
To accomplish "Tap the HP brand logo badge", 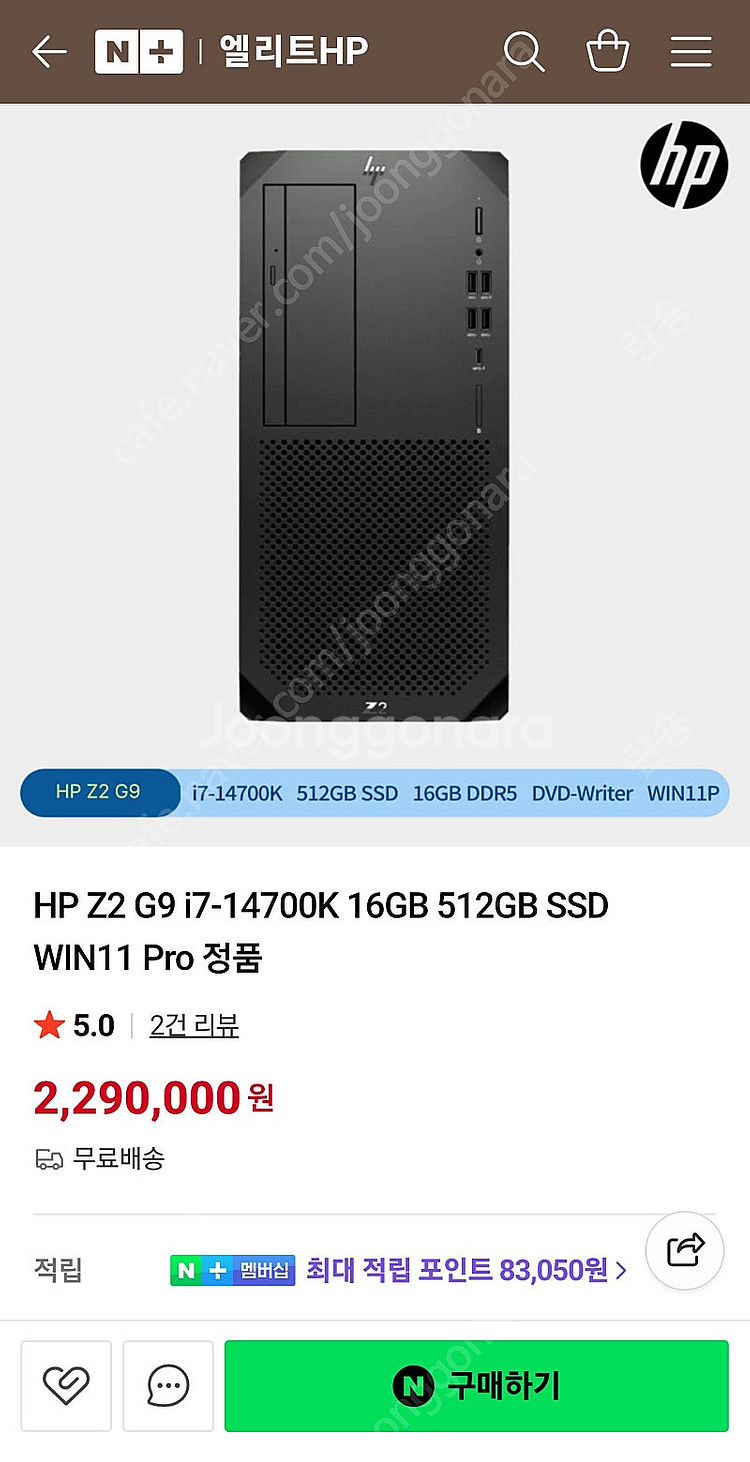I will (x=685, y=165).
